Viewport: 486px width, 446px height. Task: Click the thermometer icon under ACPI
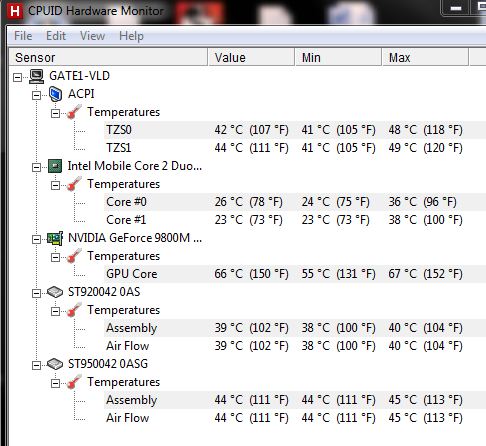(x=74, y=112)
